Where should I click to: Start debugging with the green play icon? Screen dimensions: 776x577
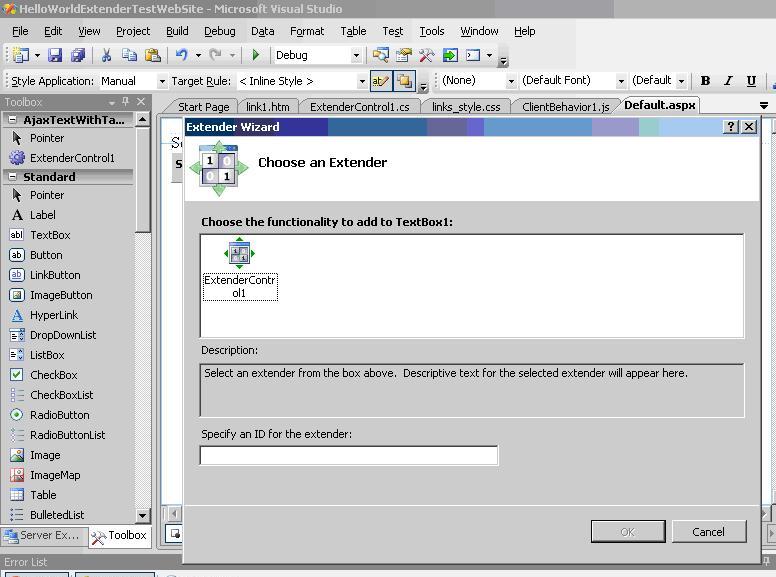(255, 55)
